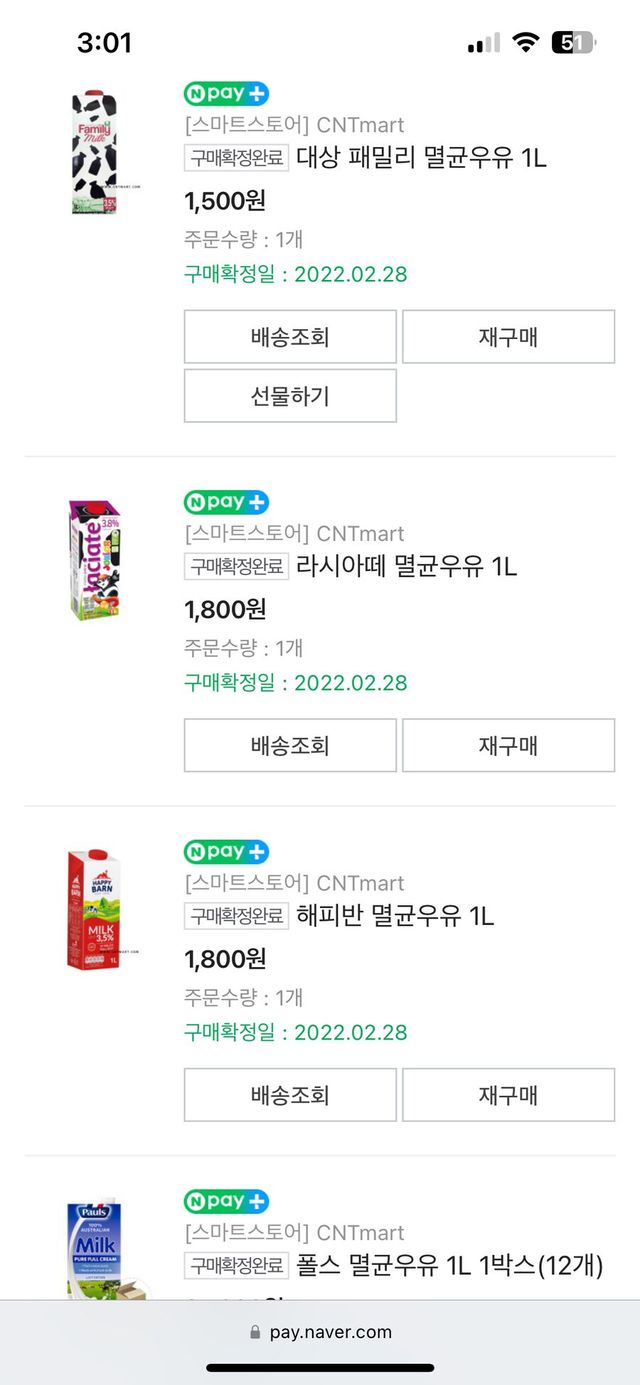
Task: Open the 대상 패밀리 멸균우유 1L product title
Action: 421,158
